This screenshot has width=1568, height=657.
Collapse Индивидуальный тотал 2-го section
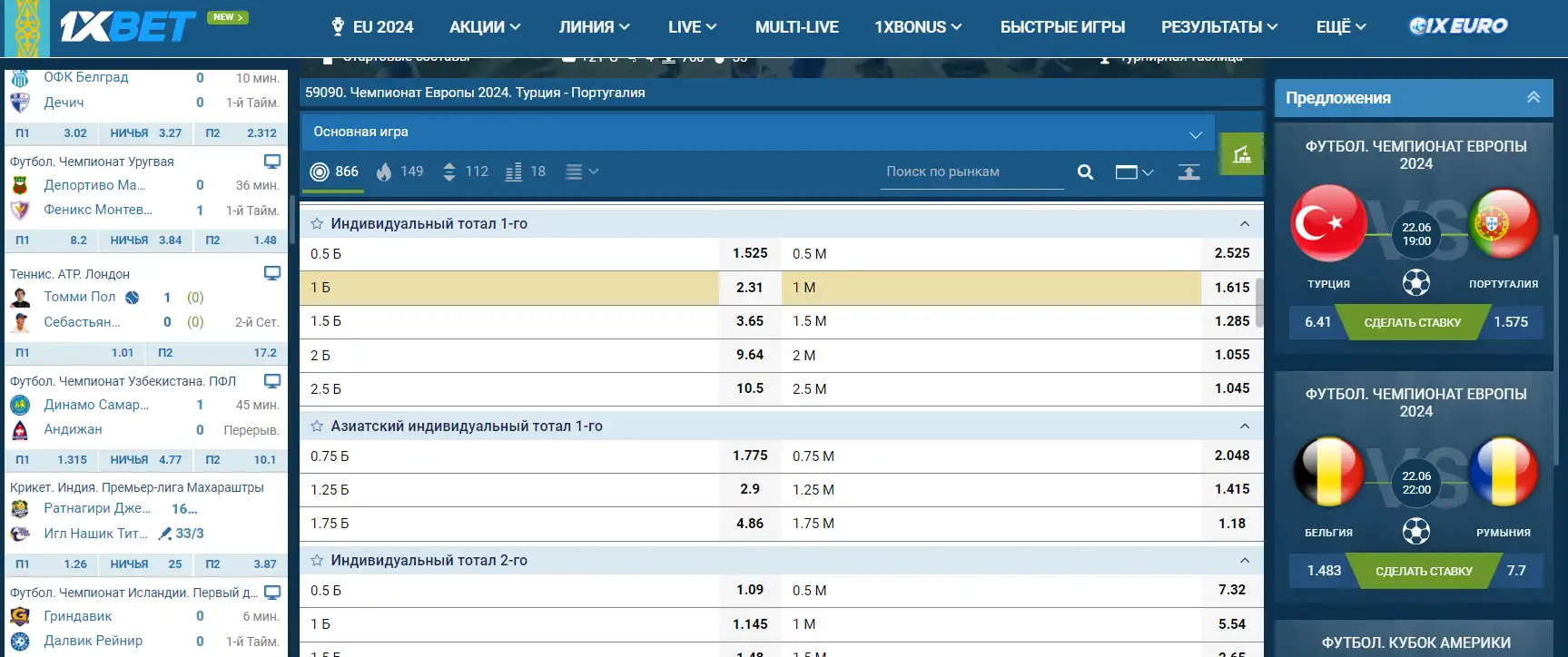[x=1245, y=561]
